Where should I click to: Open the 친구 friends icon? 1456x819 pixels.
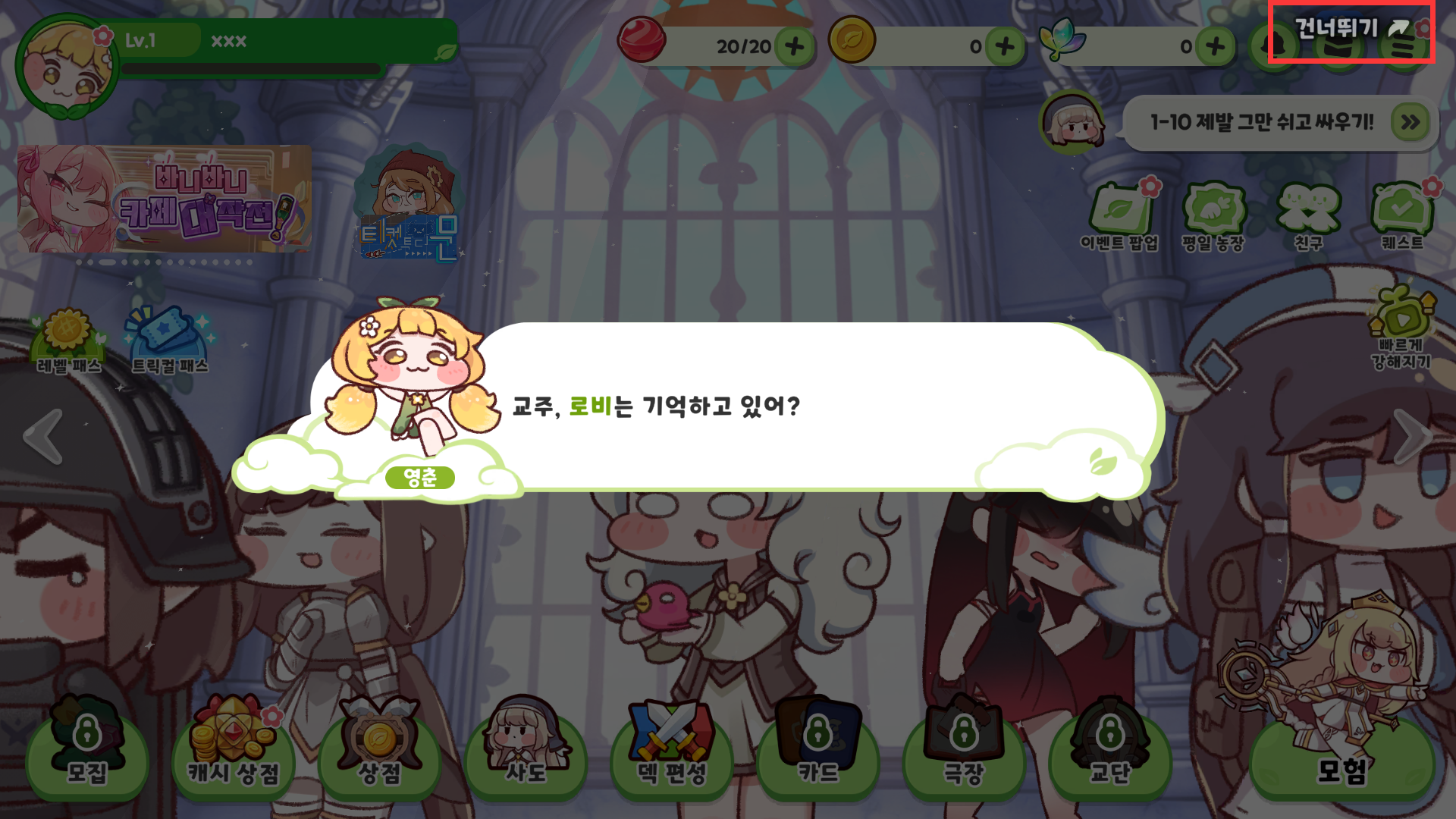coord(1308,215)
